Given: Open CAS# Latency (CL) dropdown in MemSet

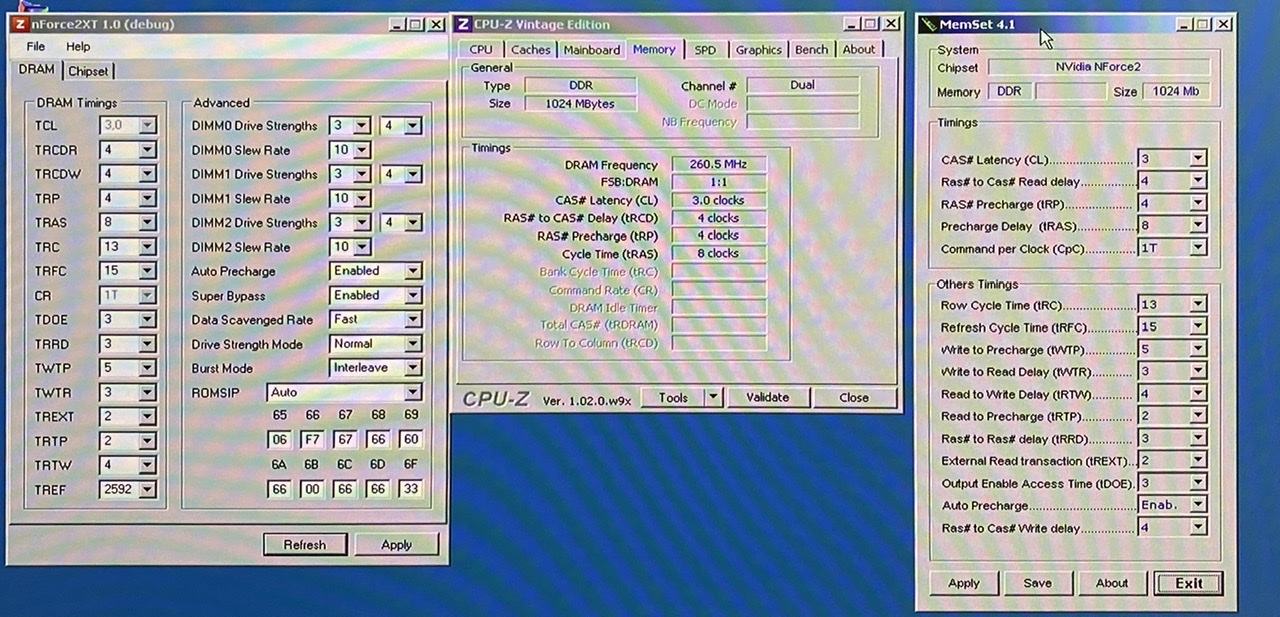Looking at the screenshot, I should tap(1197, 159).
